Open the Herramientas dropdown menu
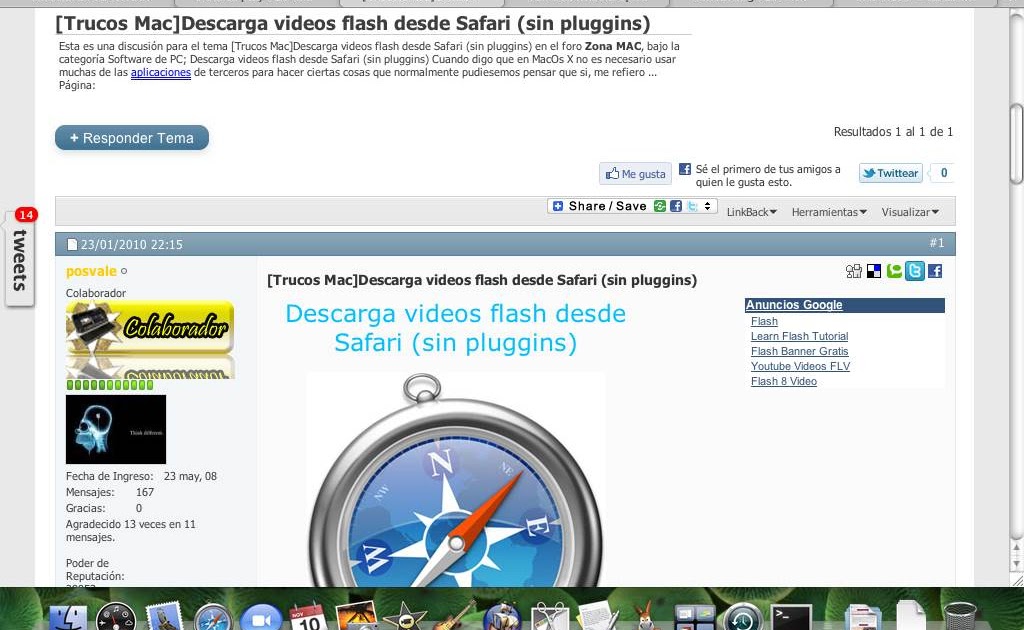The width and height of the screenshot is (1024, 630). pos(829,212)
